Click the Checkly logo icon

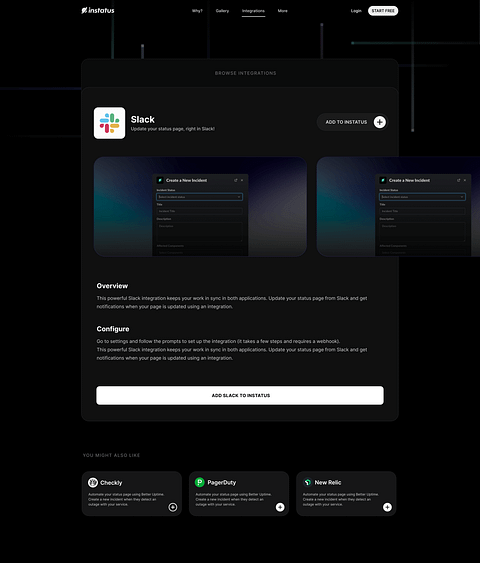tap(93, 482)
